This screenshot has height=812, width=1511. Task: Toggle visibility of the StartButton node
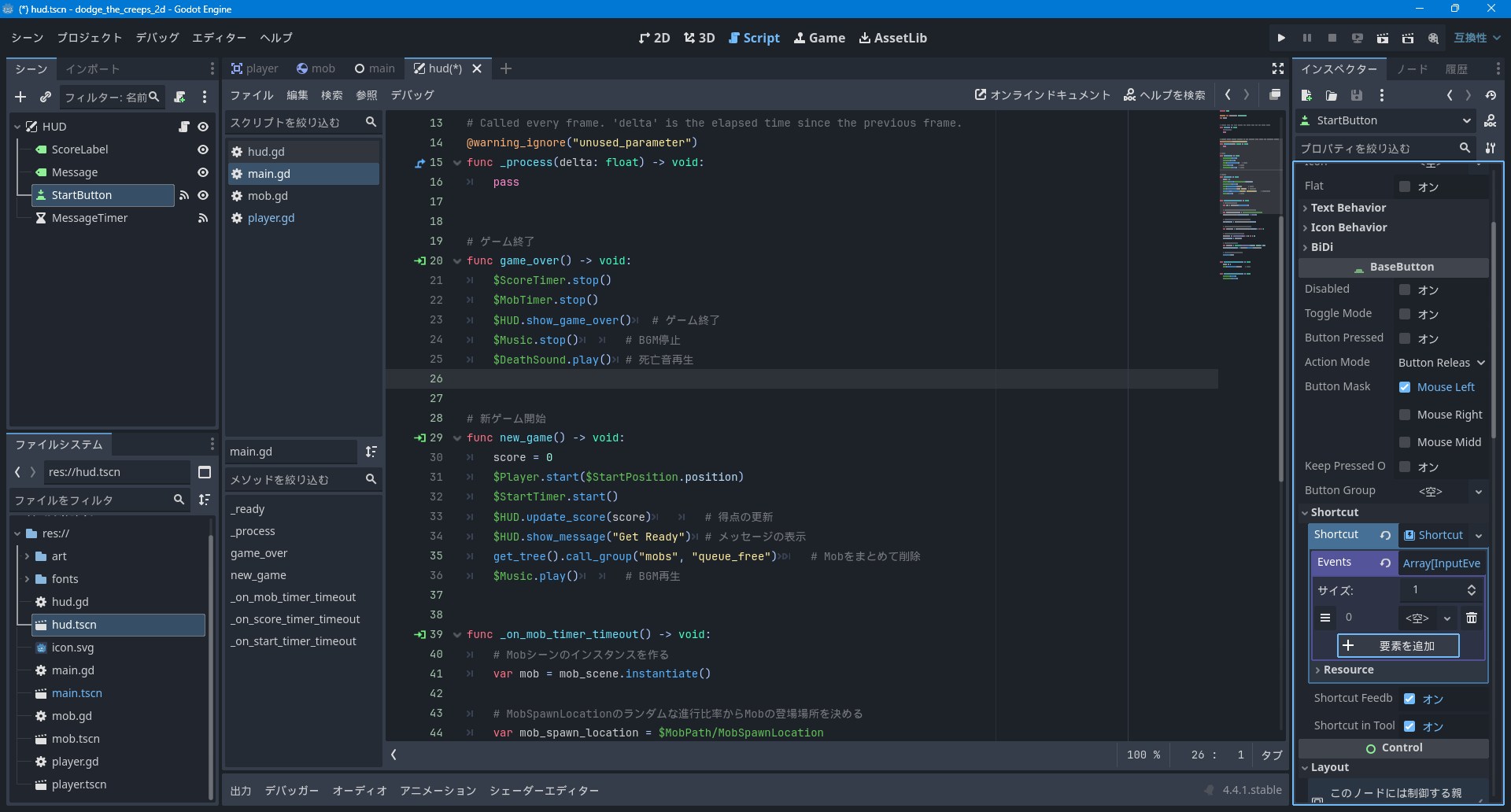click(x=203, y=195)
